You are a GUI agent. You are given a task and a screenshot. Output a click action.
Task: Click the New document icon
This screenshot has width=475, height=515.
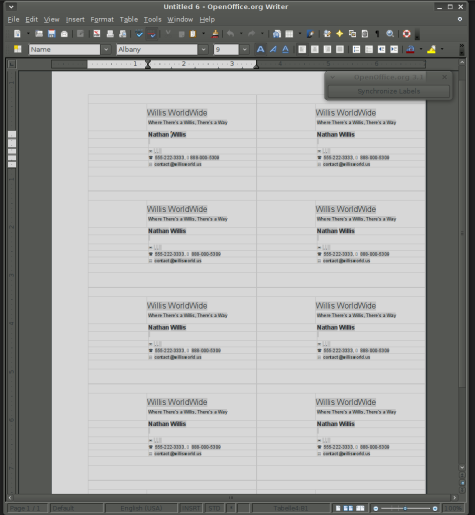click(17, 34)
